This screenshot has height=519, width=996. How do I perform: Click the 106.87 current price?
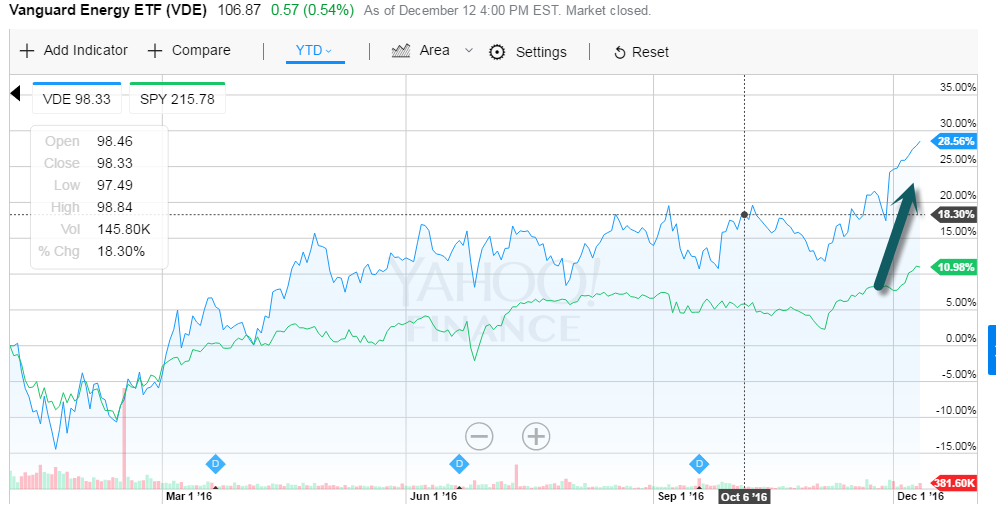click(239, 10)
